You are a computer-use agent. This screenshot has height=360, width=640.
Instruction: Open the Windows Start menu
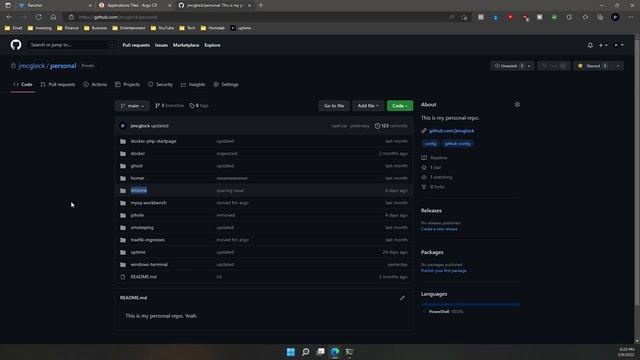pyautogui.click(x=291, y=352)
